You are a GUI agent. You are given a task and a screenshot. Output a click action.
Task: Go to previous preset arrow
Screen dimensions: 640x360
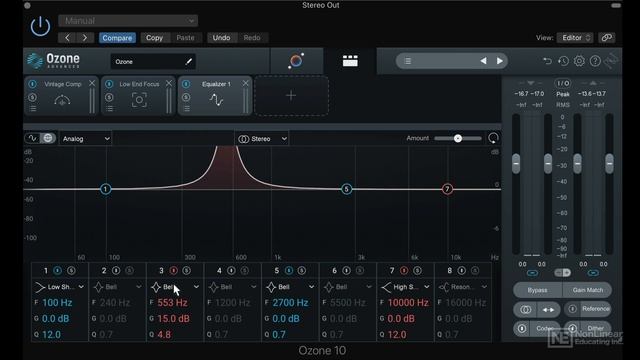coord(483,61)
